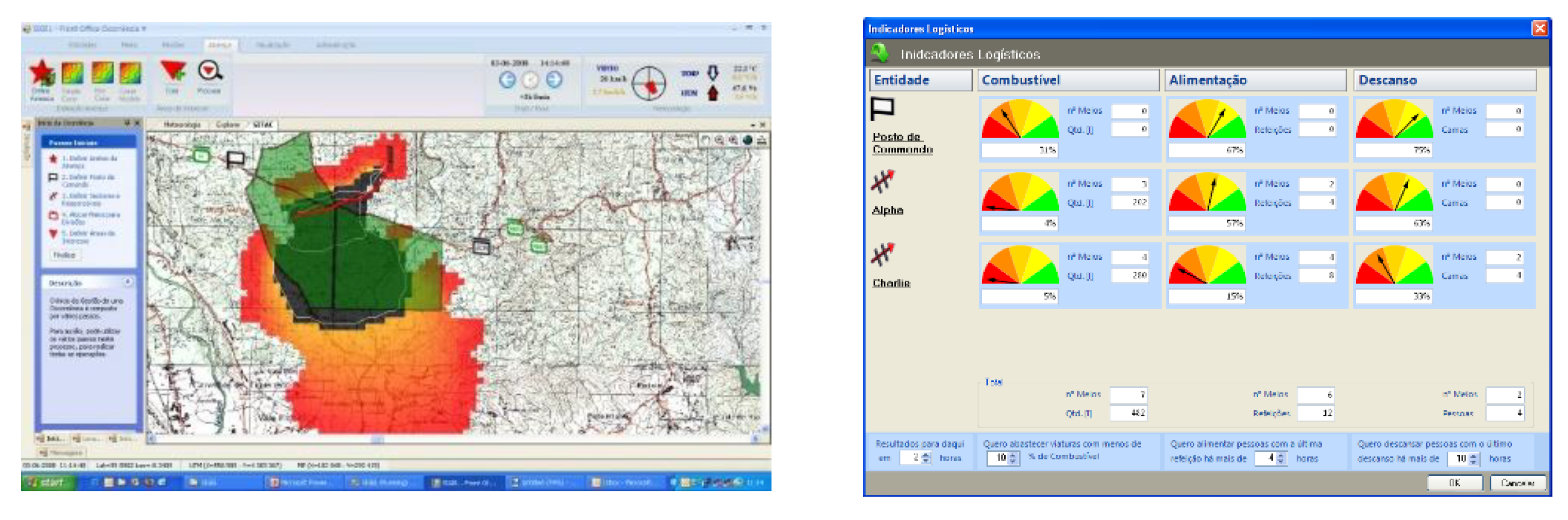The width and height of the screenshot is (1568, 520).
Task: Click the clock icon between time arrows
Action: (x=530, y=80)
